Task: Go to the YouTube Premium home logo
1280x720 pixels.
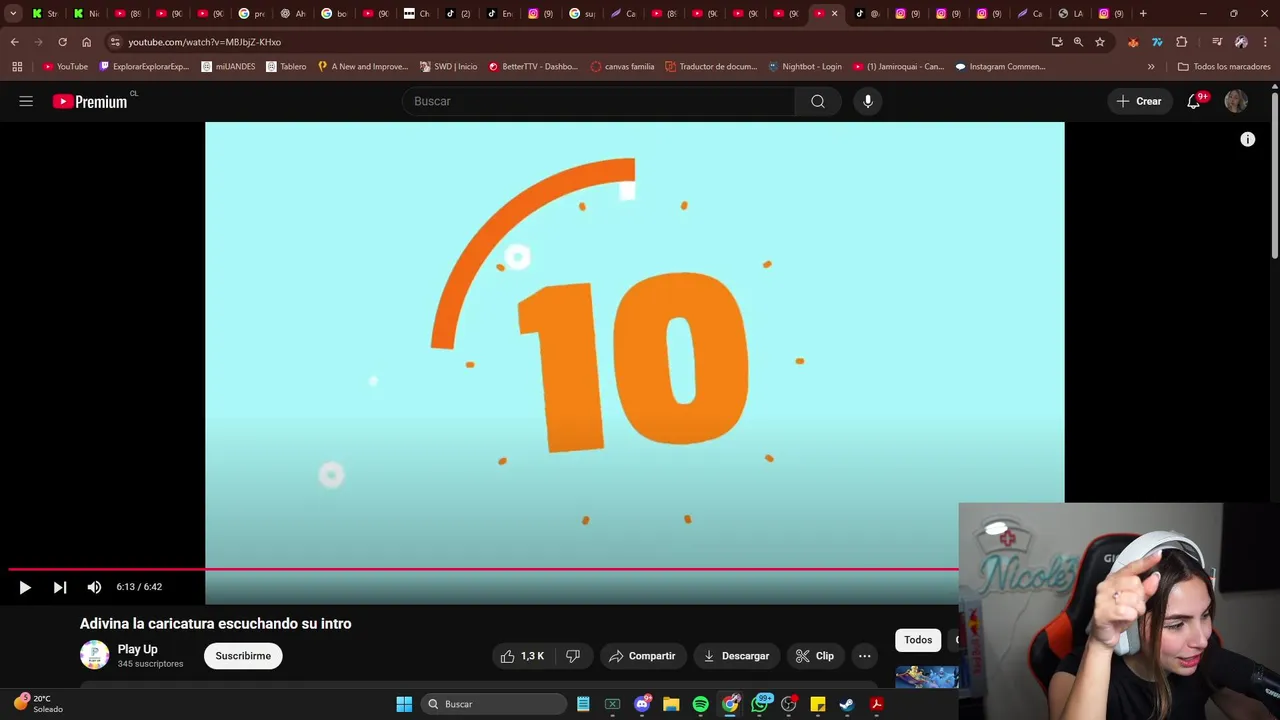Action: click(90, 101)
